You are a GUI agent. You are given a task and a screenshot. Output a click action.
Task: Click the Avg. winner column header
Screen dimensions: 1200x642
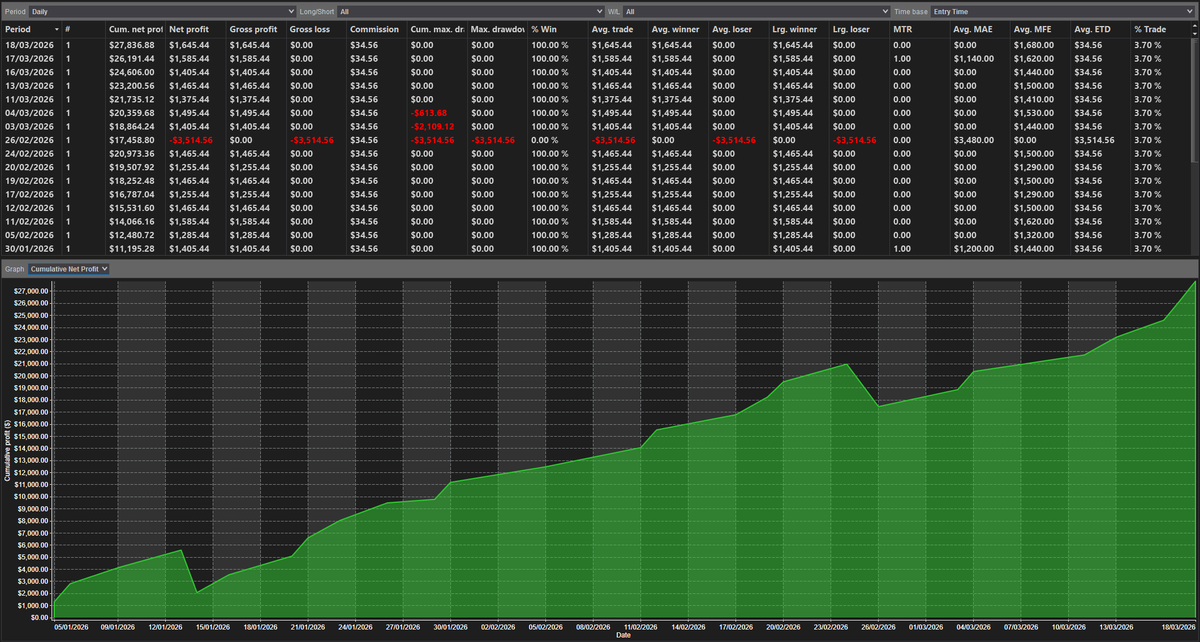point(678,30)
